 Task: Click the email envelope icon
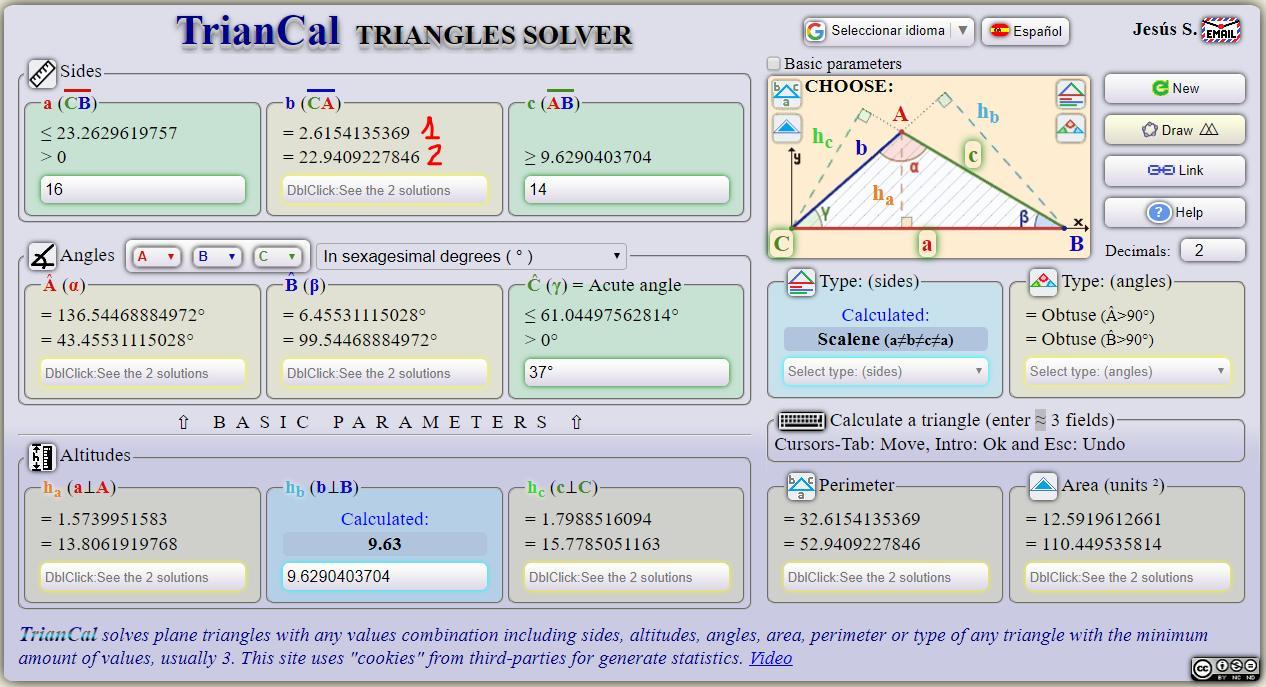1221,30
